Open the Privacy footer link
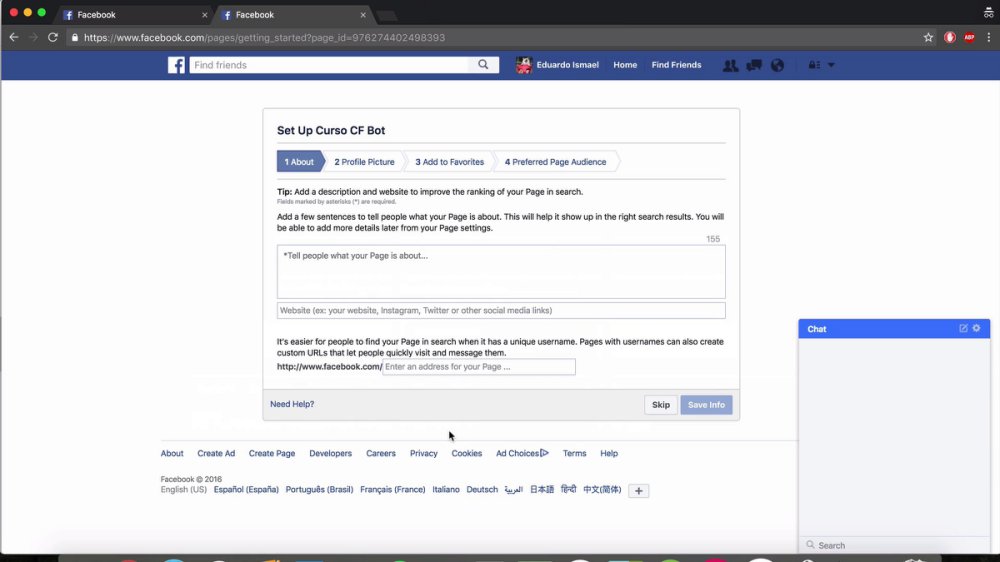The height and width of the screenshot is (562, 1000). [423, 454]
